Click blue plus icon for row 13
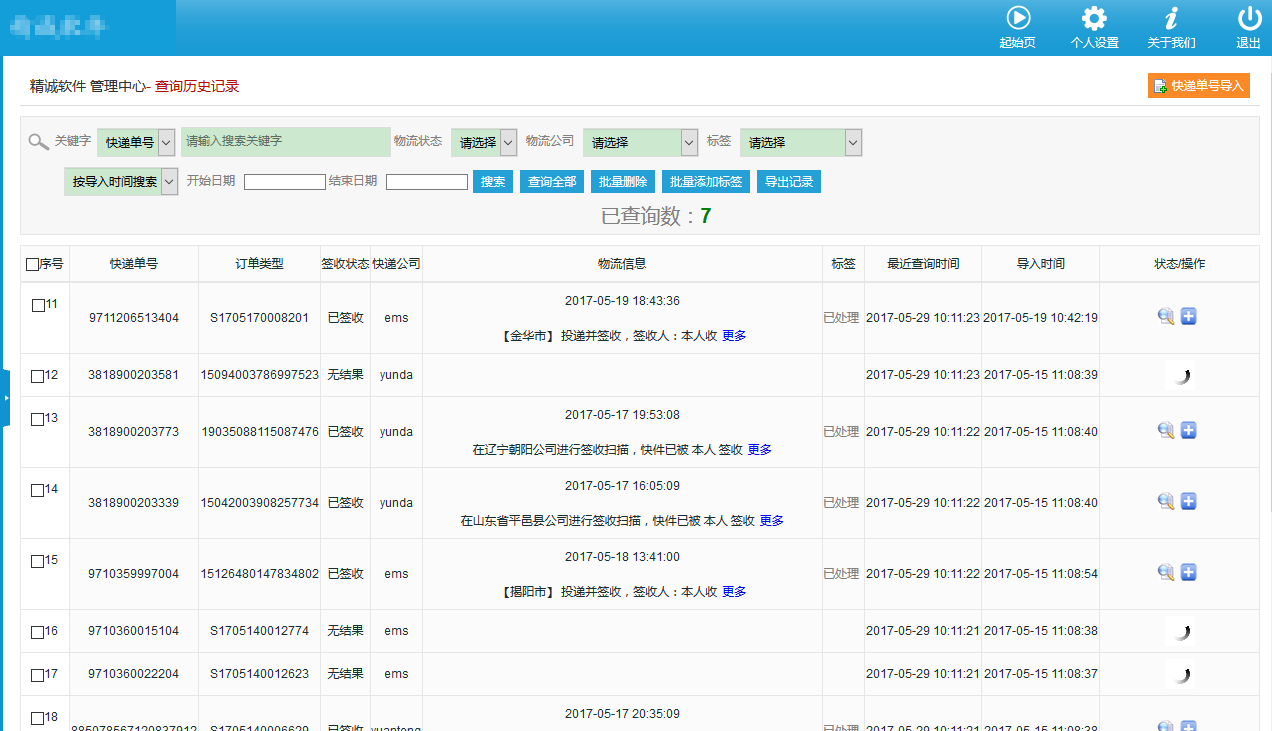1272x731 pixels. coord(1189,431)
